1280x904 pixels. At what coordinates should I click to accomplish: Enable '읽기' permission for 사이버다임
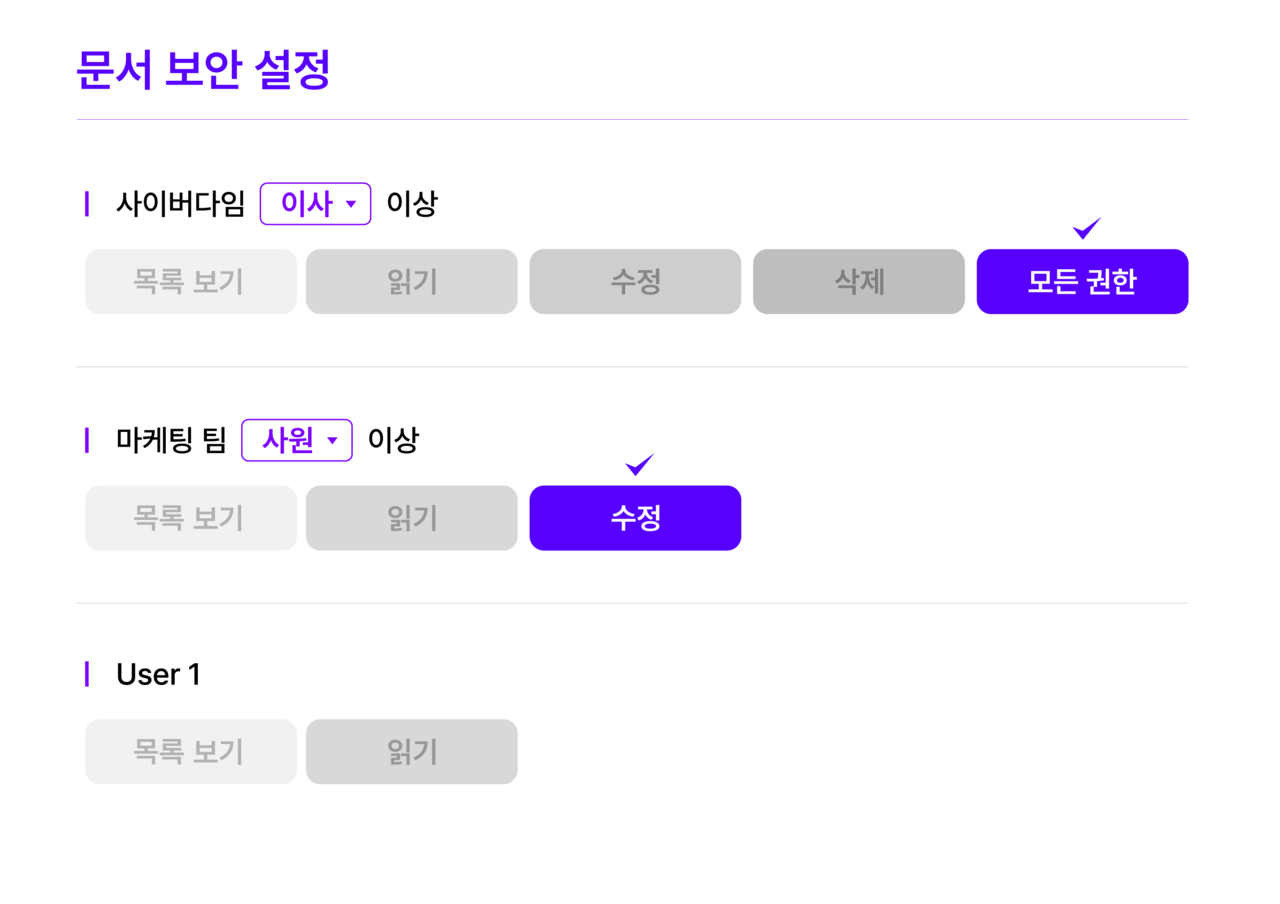(412, 282)
